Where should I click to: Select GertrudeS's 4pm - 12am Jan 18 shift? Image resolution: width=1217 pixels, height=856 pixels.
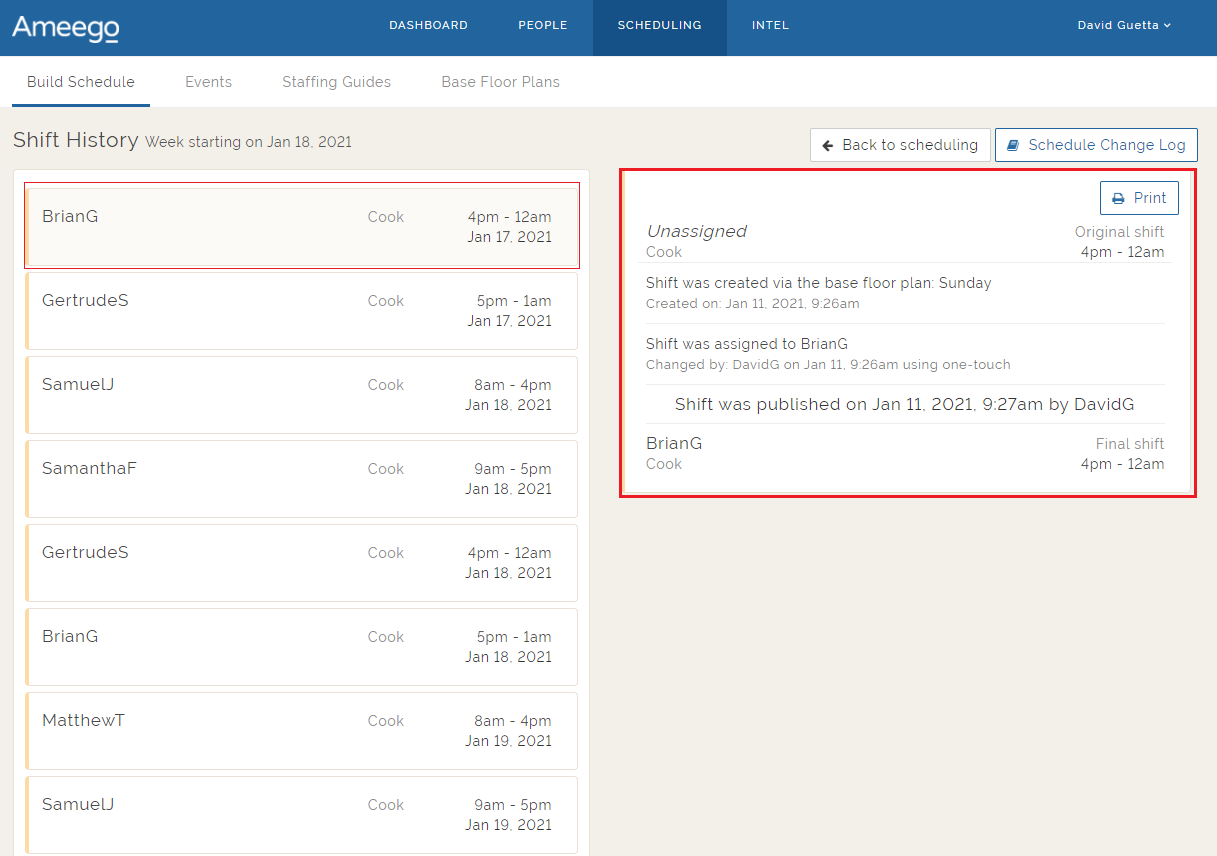[301, 563]
